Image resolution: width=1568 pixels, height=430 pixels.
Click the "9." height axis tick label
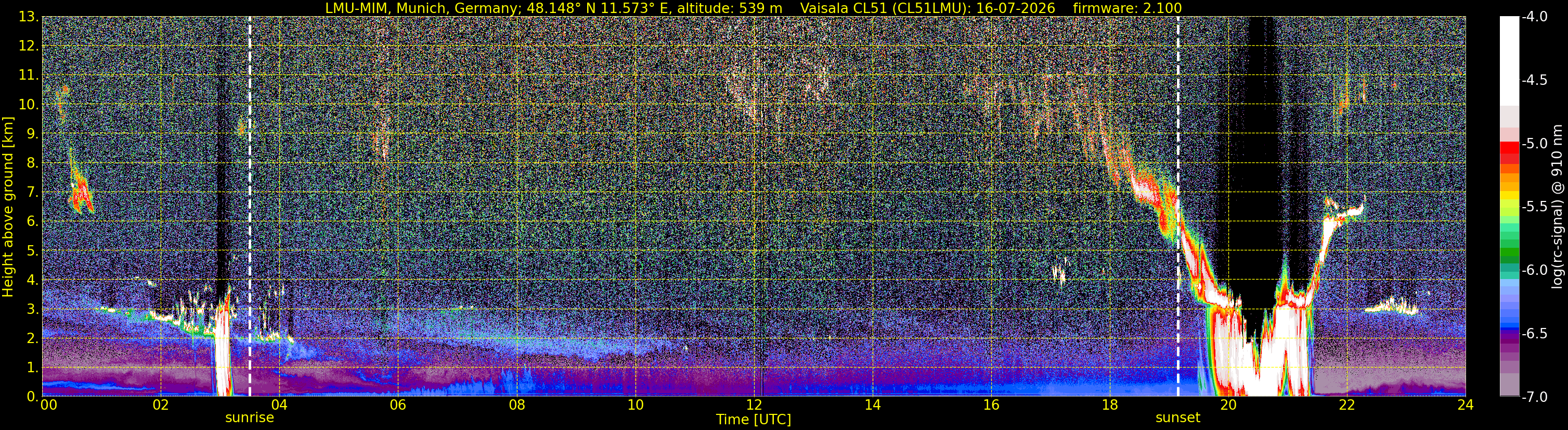(x=33, y=134)
